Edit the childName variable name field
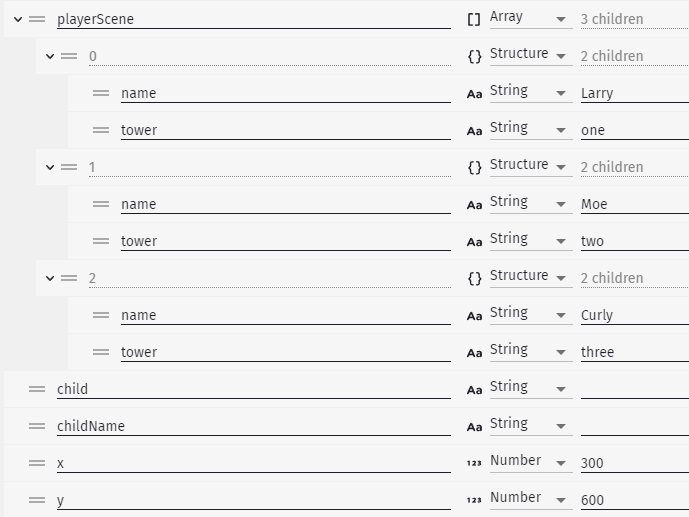 coord(254,426)
